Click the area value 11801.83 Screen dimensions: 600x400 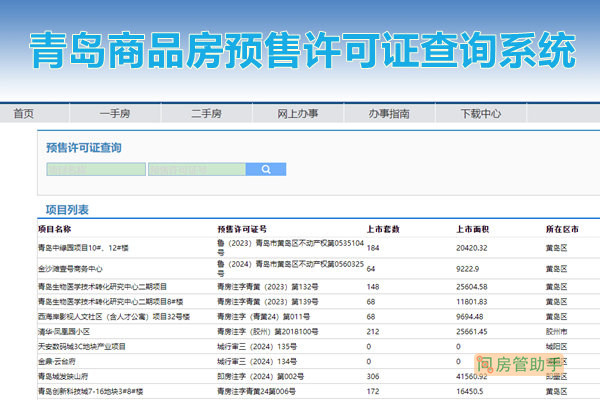tap(472, 302)
